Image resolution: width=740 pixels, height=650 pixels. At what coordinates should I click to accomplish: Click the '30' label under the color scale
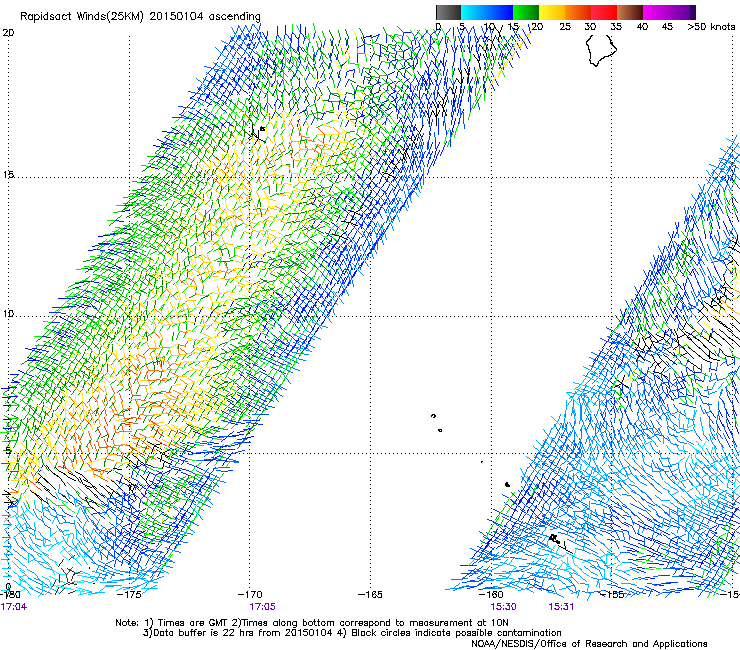click(590, 26)
